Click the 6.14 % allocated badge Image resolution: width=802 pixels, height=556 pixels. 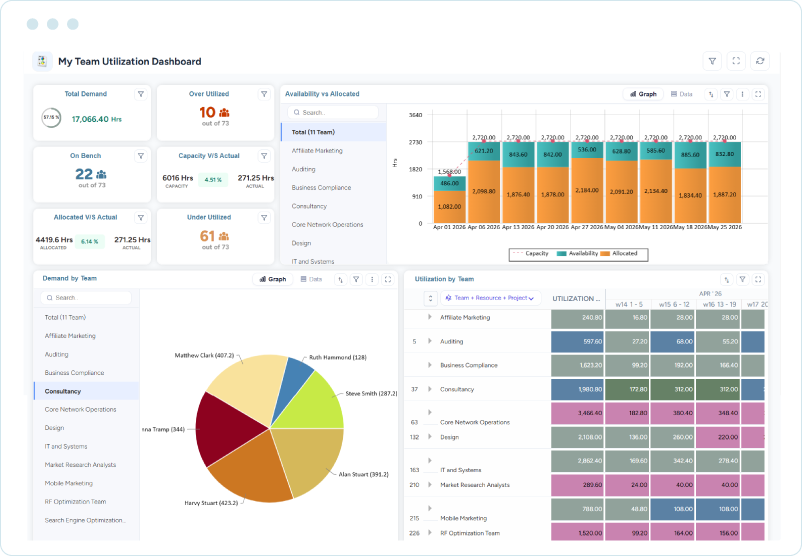[90, 241]
